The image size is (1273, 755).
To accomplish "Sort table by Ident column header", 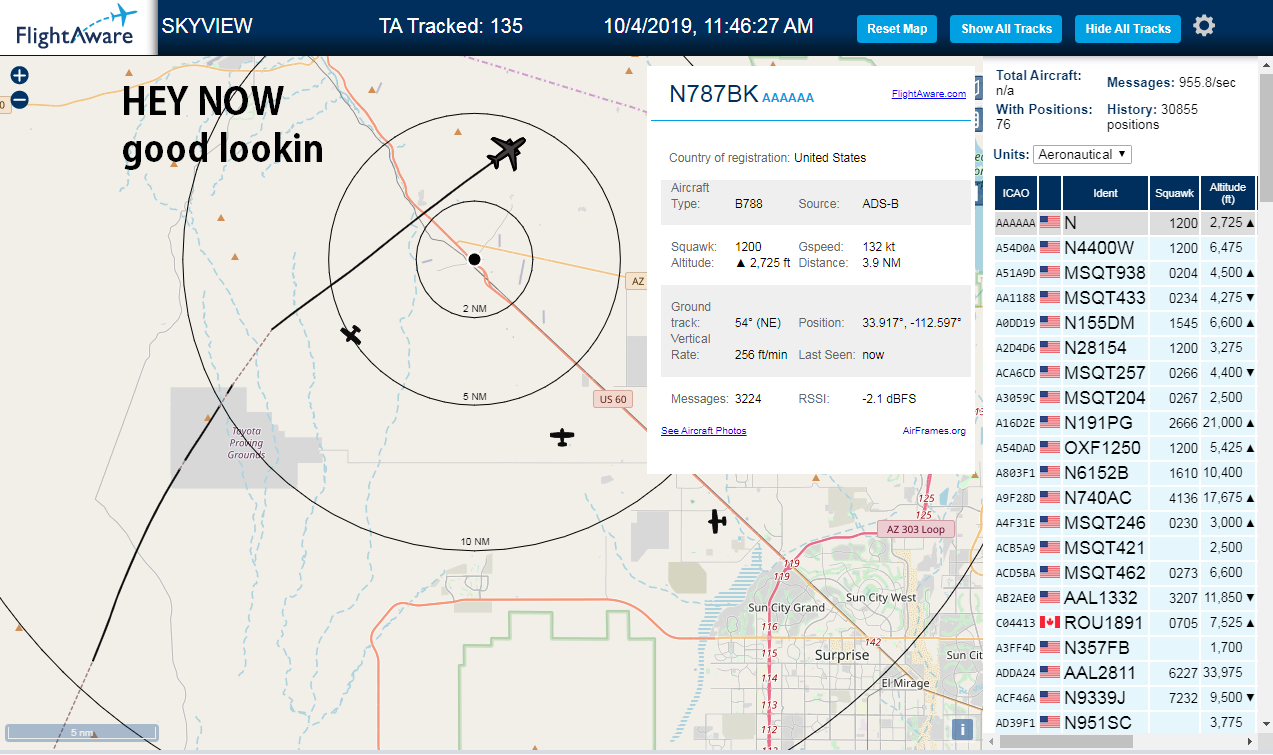I will point(1105,193).
